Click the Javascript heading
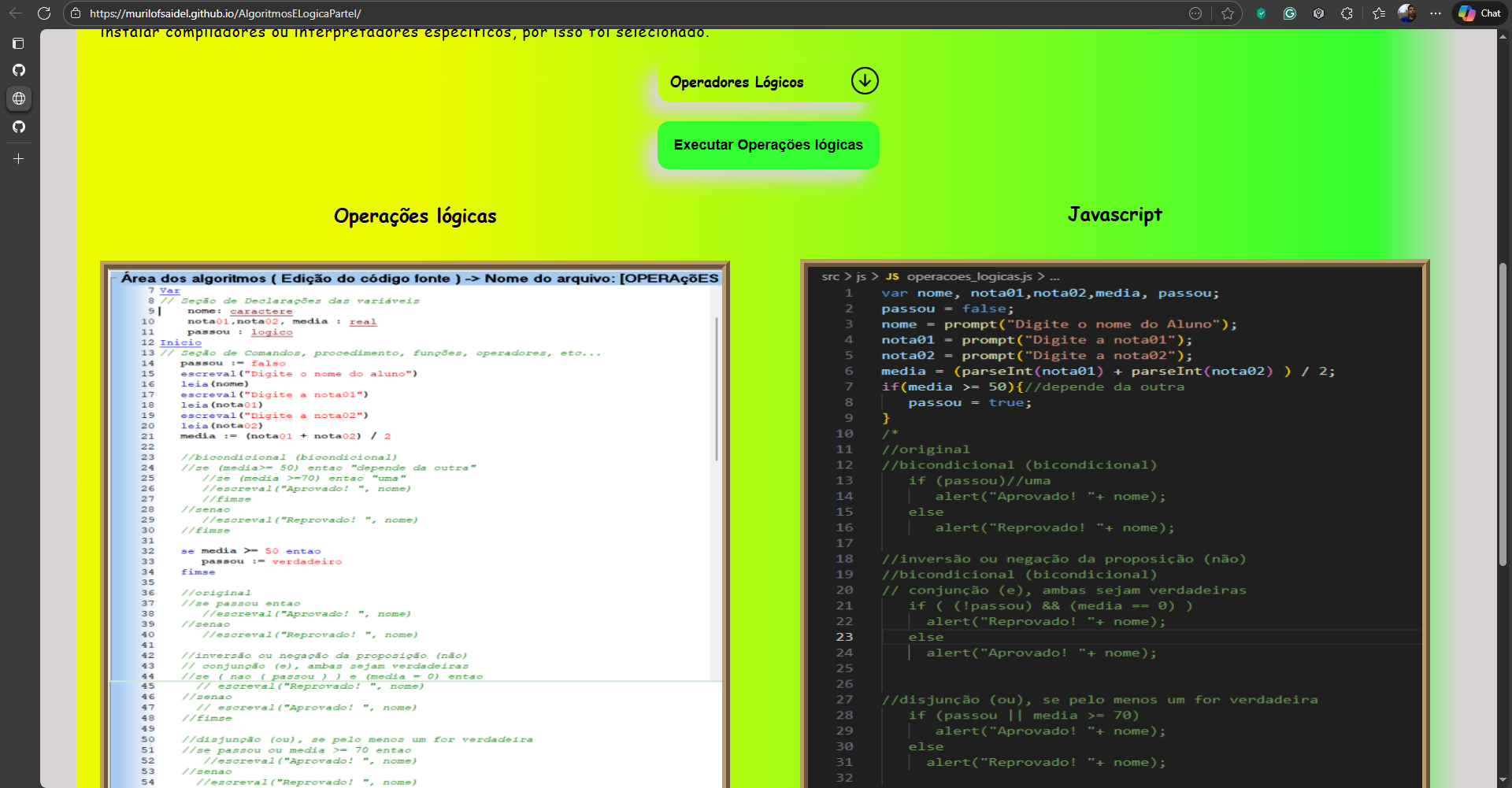Viewport: 1512px width, 788px height. point(1115,215)
